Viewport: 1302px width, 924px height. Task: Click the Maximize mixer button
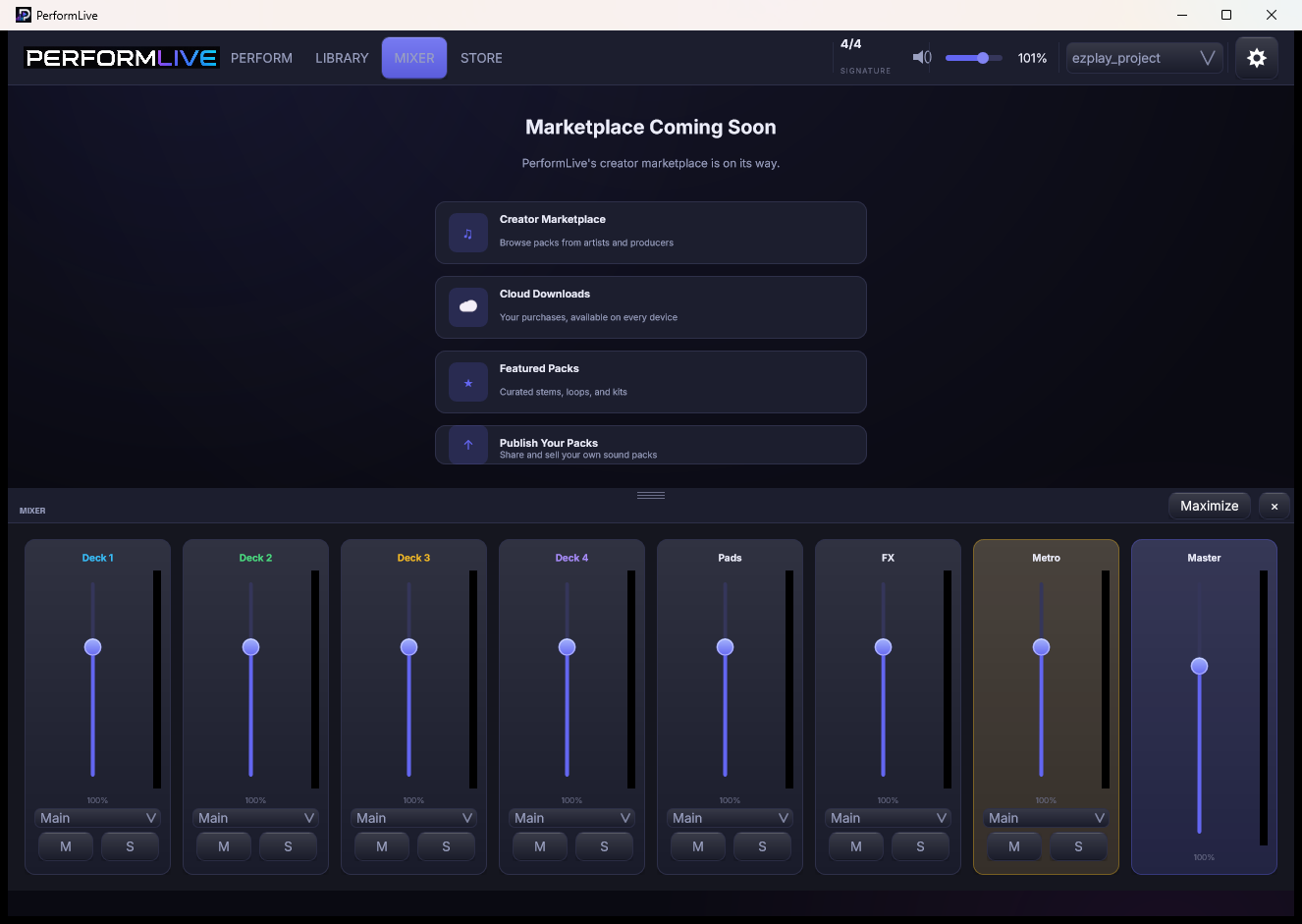pyautogui.click(x=1210, y=506)
